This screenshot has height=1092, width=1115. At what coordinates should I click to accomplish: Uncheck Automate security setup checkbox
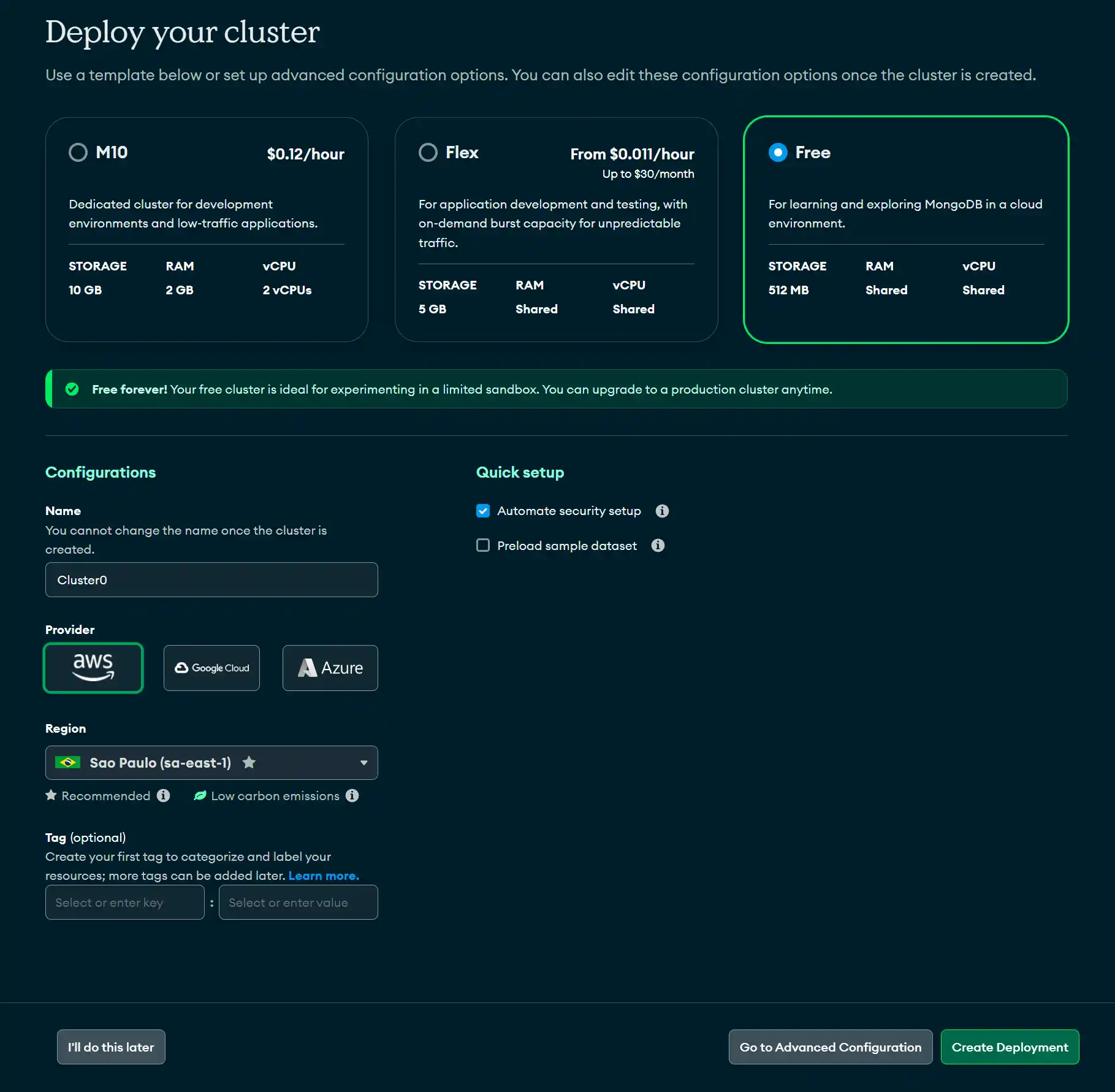(483, 511)
